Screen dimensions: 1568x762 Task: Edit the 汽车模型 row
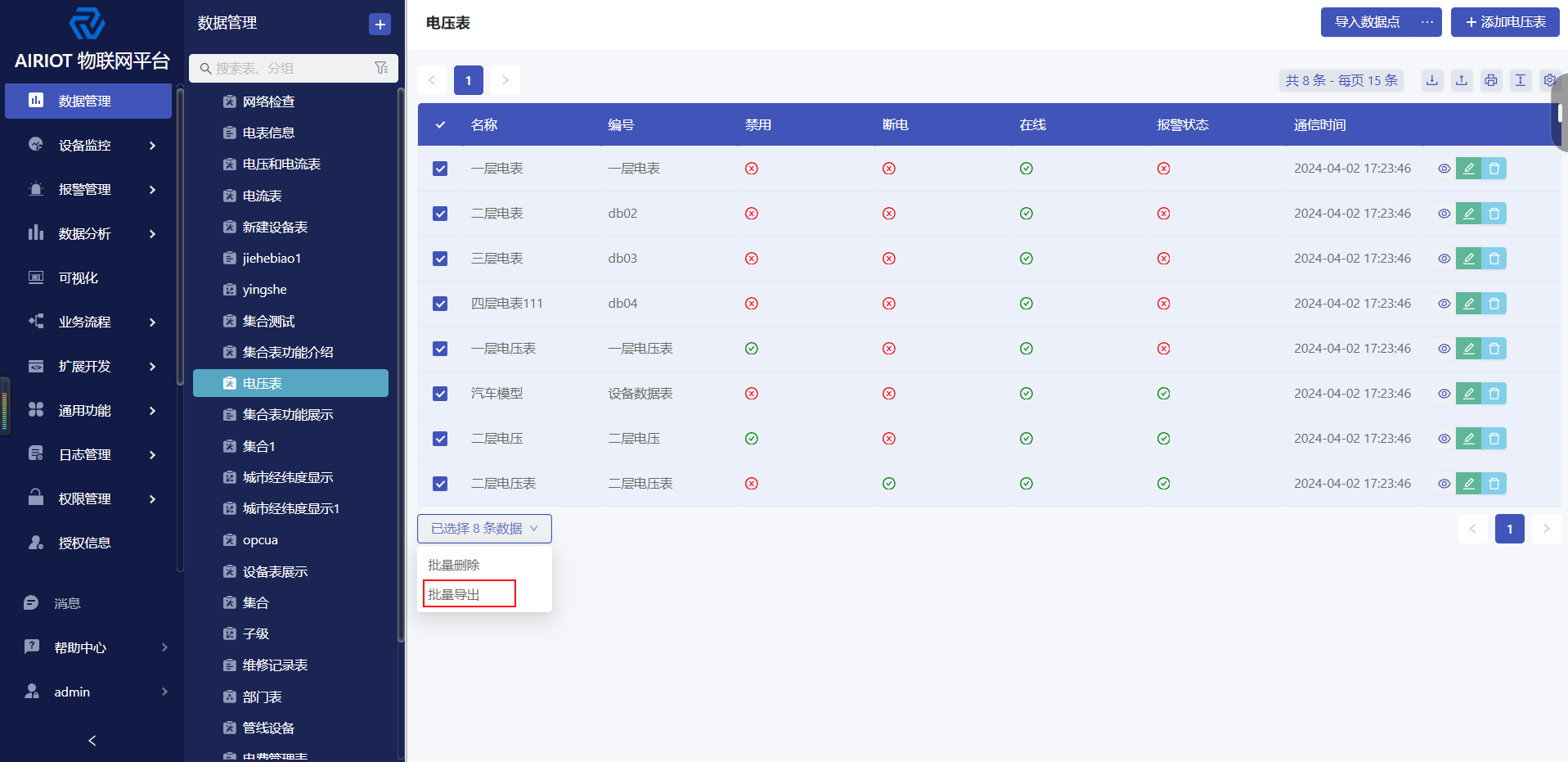click(x=1468, y=394)
